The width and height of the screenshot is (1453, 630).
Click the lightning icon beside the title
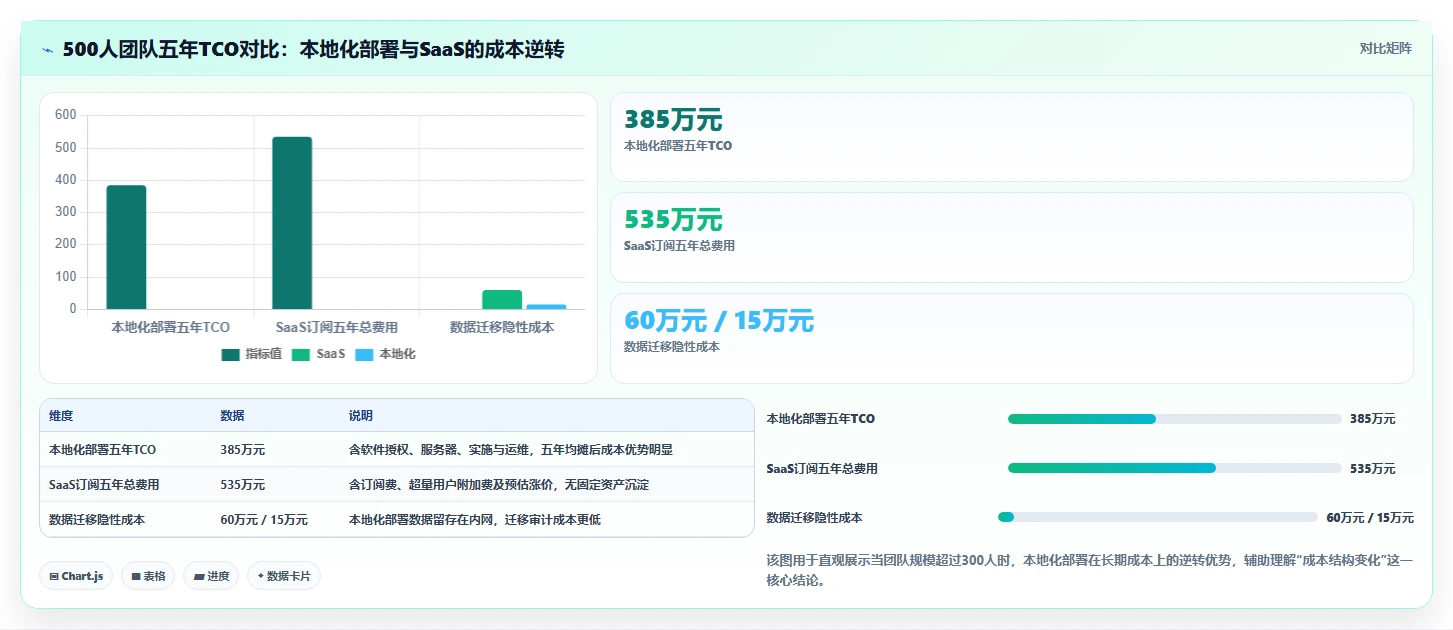[x=47, y=50]
